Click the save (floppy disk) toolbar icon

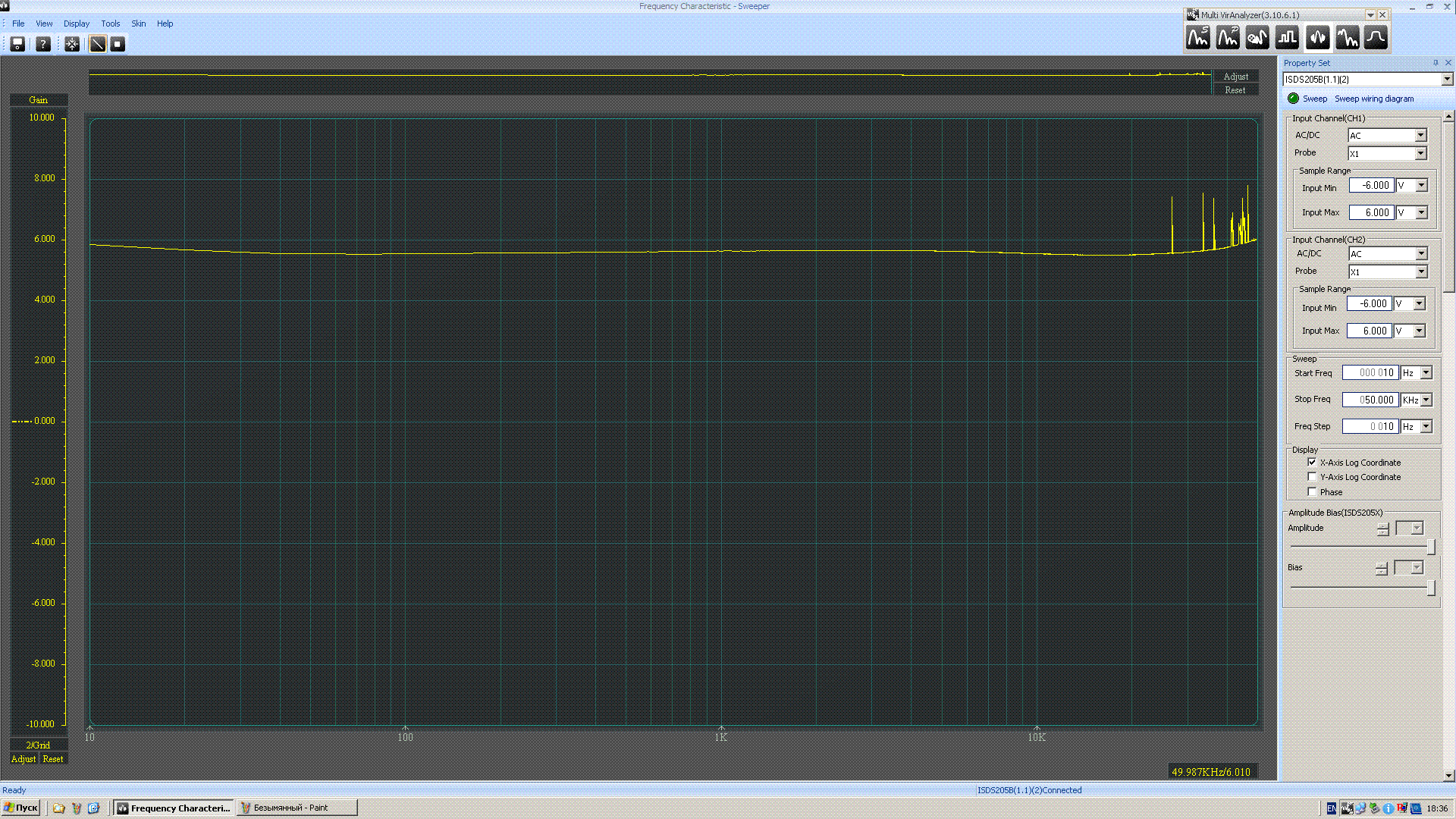pyautogui.click(x=17, y=44)
